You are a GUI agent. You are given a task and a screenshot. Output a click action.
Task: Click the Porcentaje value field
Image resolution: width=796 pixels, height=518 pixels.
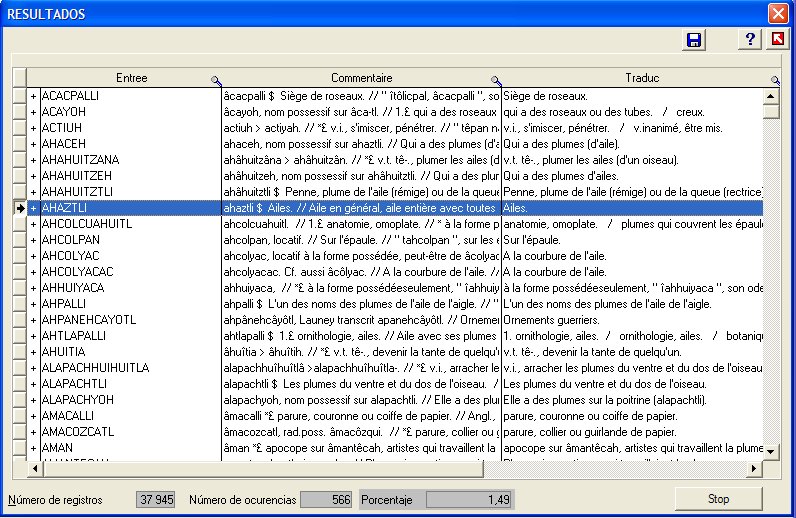(x=468, y=499)
